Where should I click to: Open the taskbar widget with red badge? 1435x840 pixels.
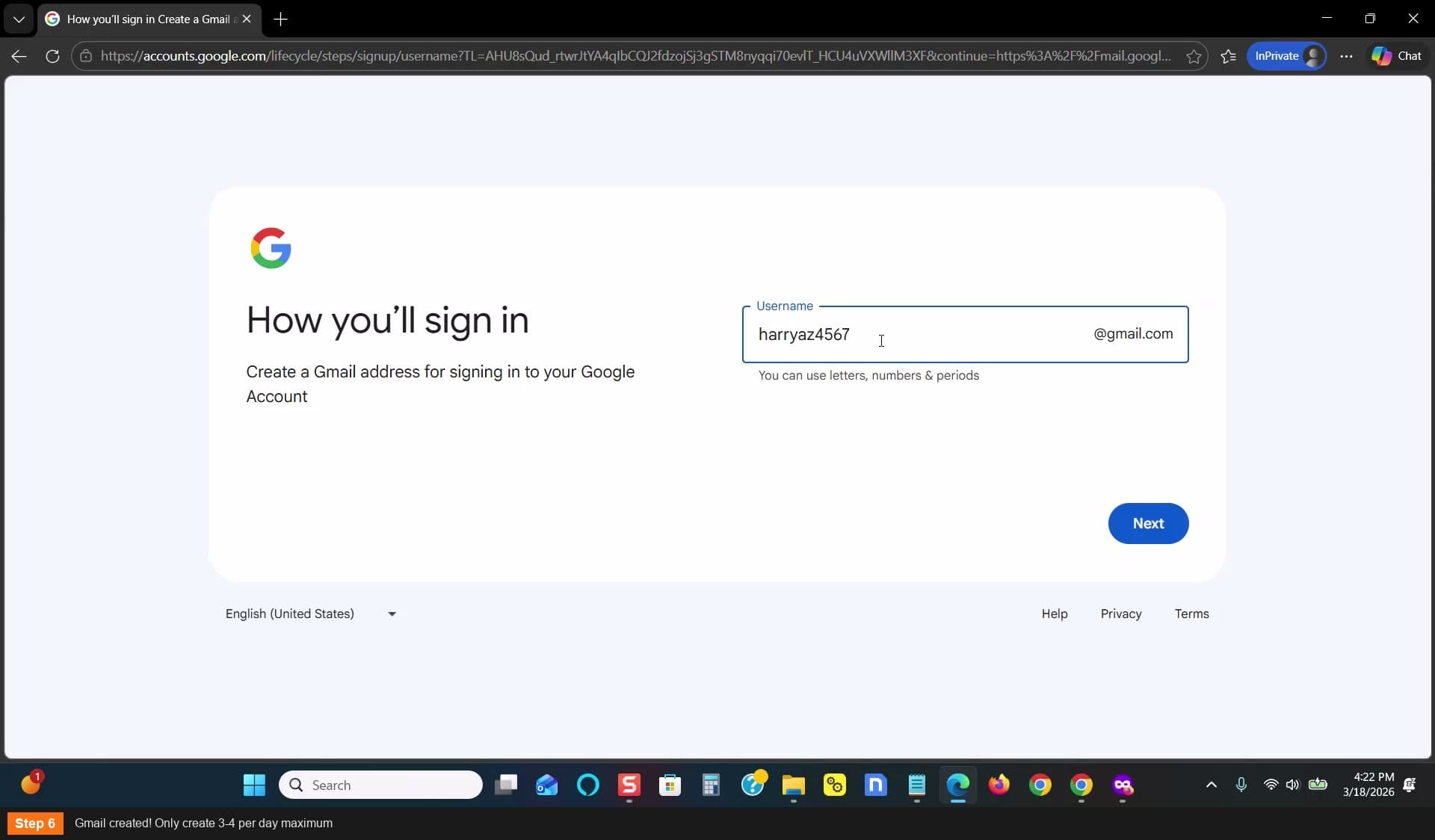(31, 783)
